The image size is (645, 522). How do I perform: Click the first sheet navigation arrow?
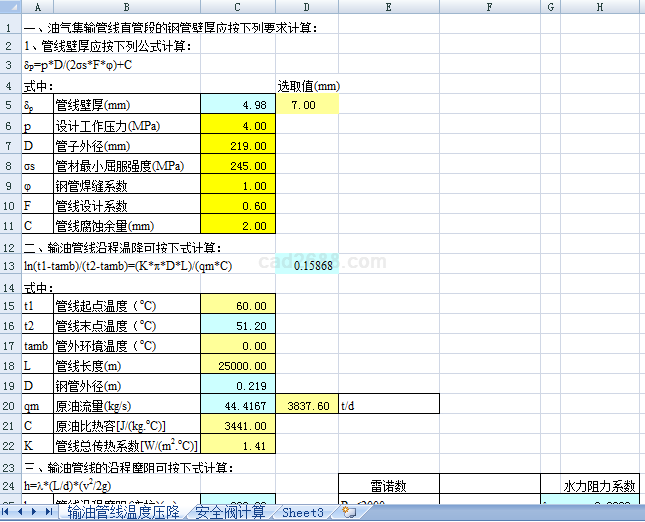point(11,512)
